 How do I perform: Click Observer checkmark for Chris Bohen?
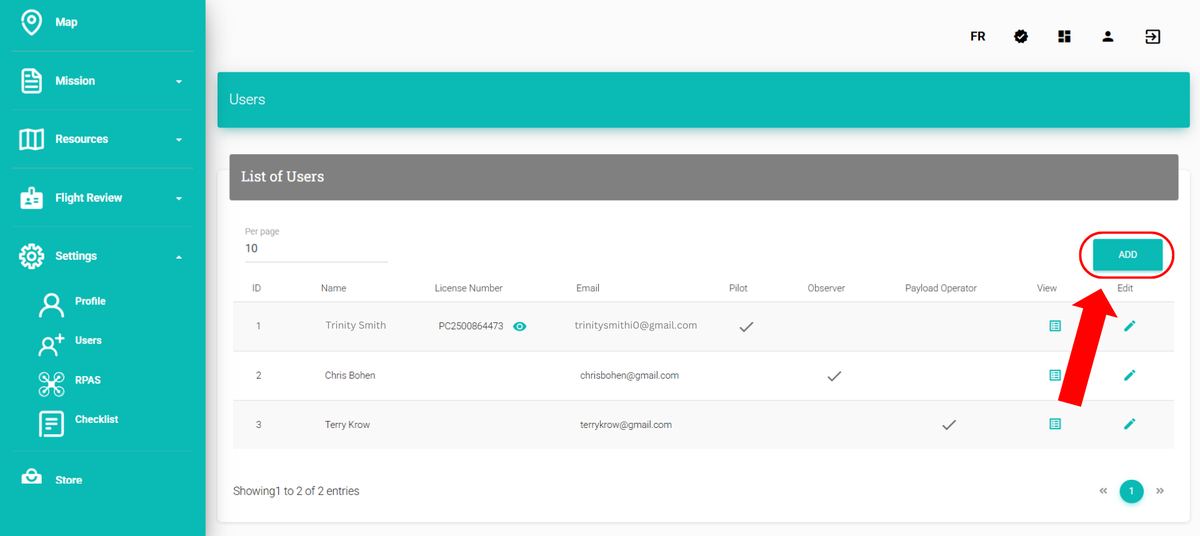click(833, 376)
